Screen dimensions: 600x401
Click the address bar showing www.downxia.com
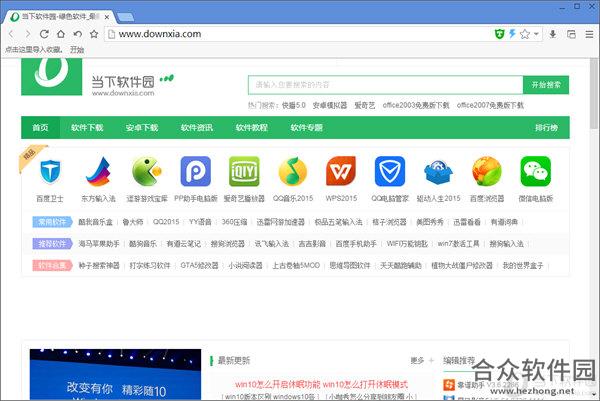pyautogui.click(x=298, y=34)
